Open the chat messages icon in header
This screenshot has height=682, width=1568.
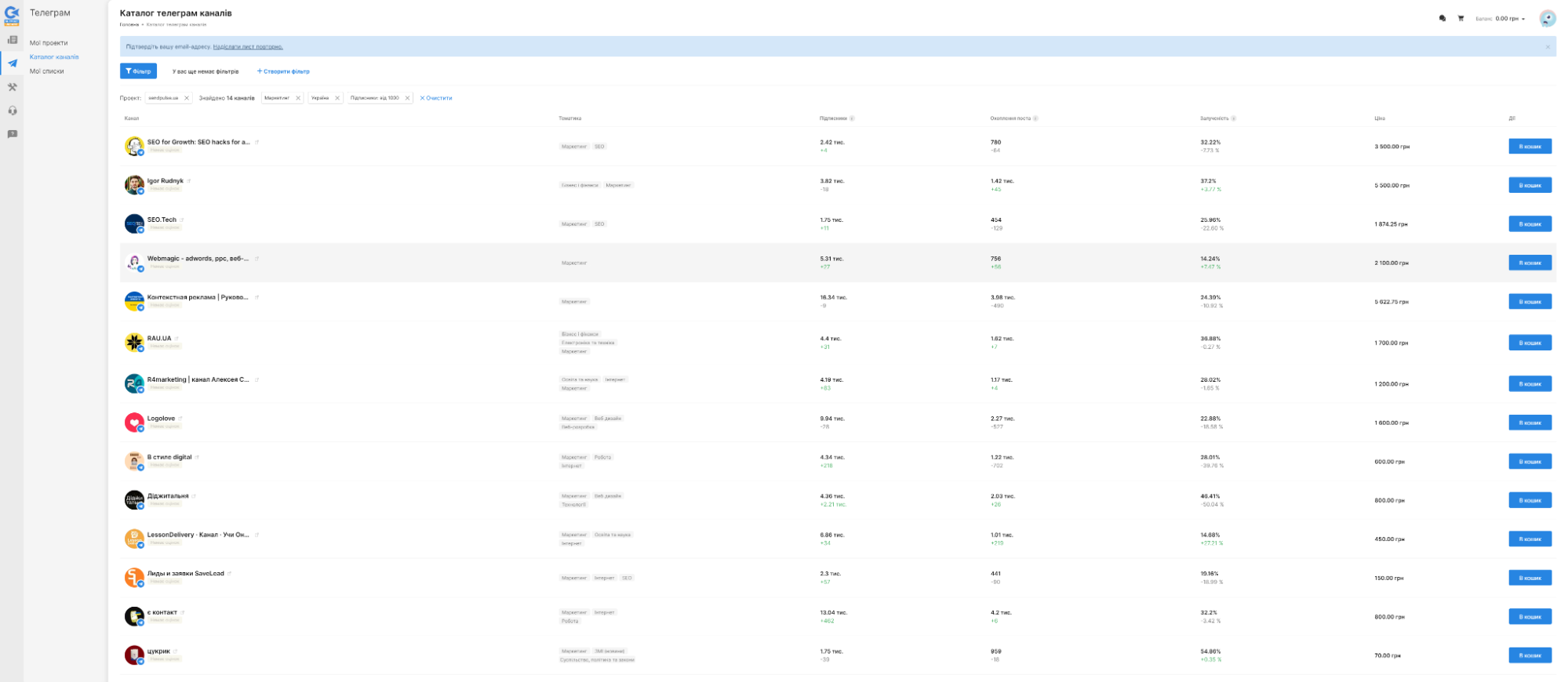1442,18
